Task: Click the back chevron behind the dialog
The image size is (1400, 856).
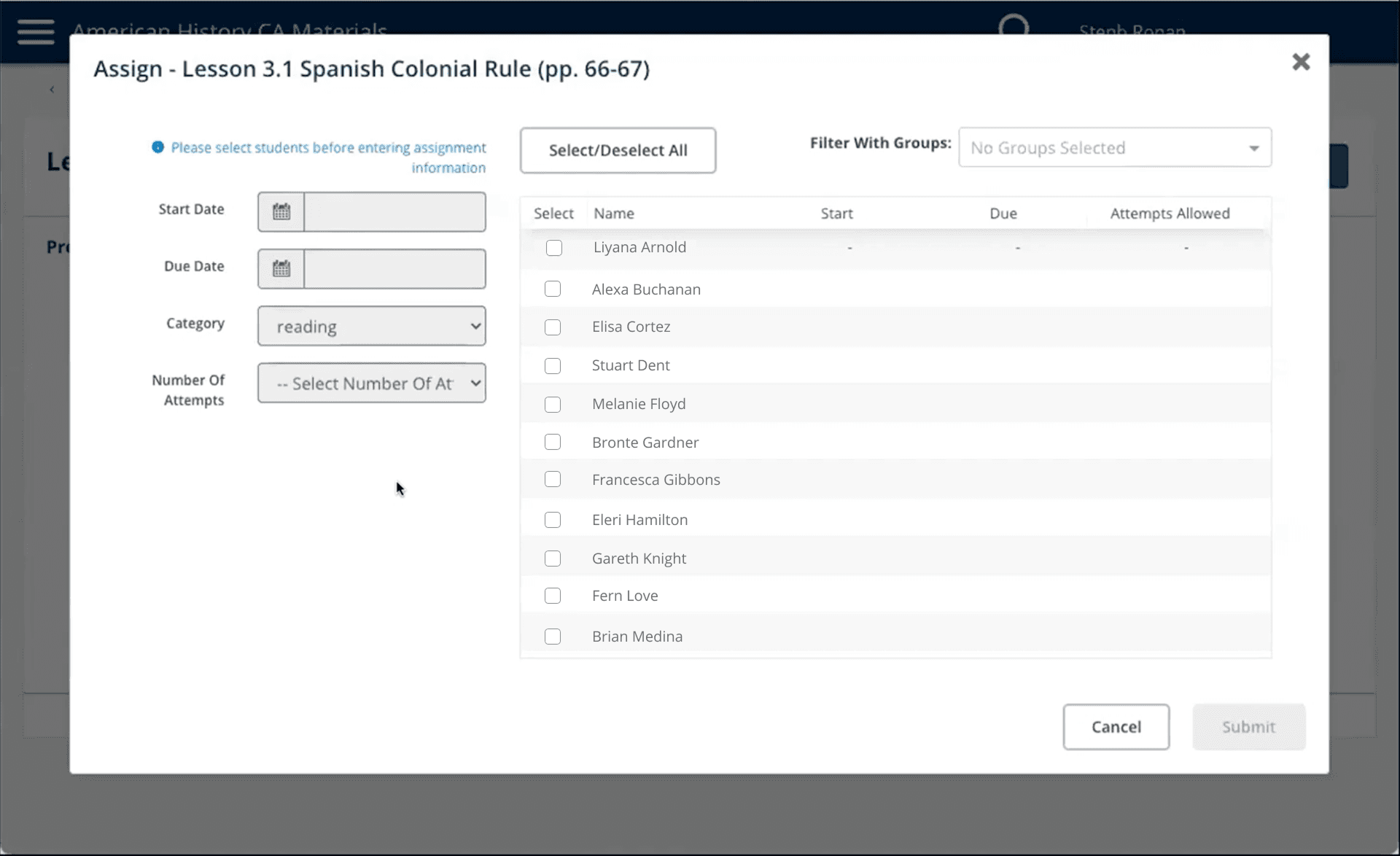Action: click(x=52, y=89)
